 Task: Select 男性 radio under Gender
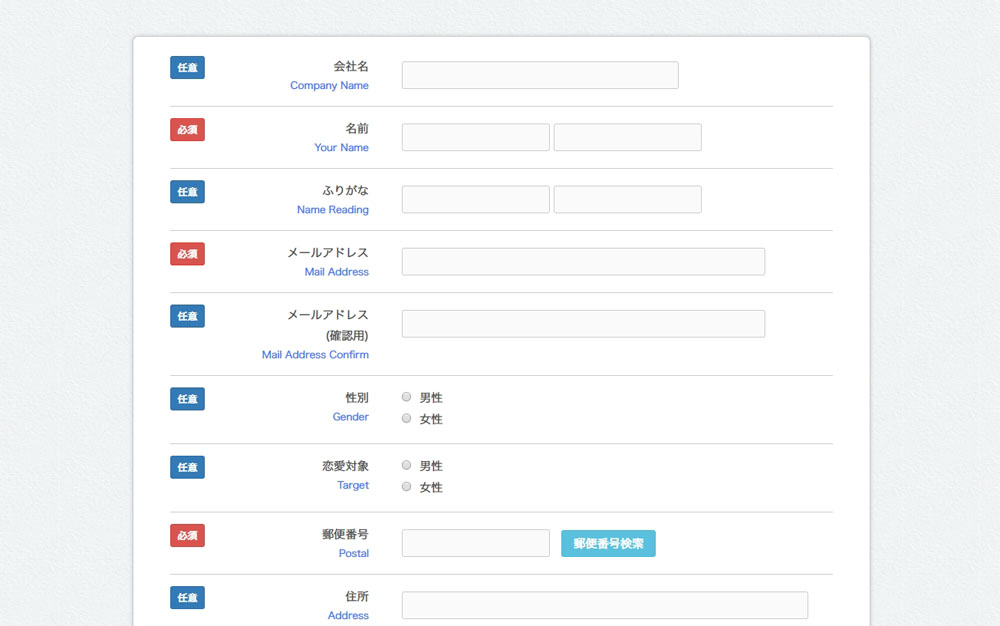pos(406,397)
